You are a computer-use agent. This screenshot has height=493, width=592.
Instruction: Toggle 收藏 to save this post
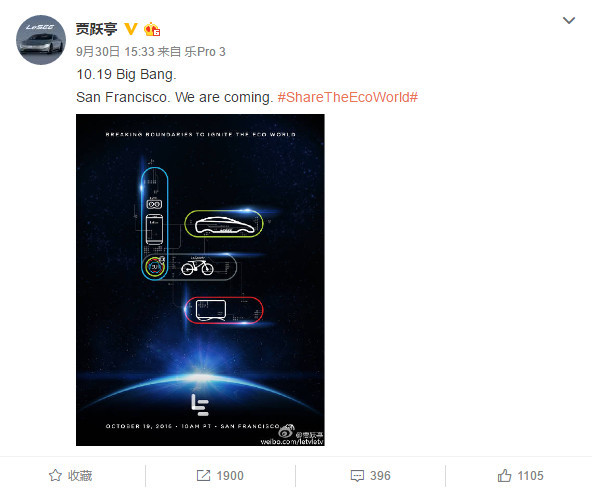tap(71, 476)
